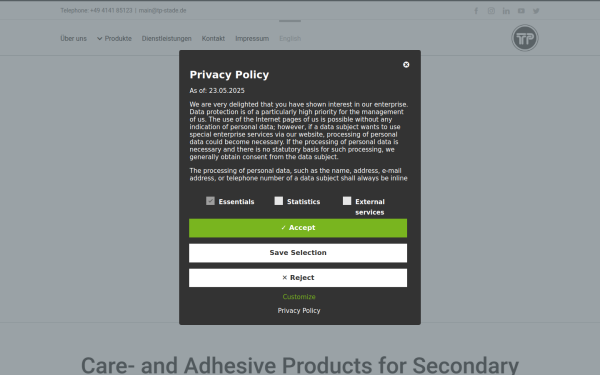The width and height of the screenshot is (600, 375).
Task: Toggle the Essentials checkbox
Action: click(x=210, y=201)
